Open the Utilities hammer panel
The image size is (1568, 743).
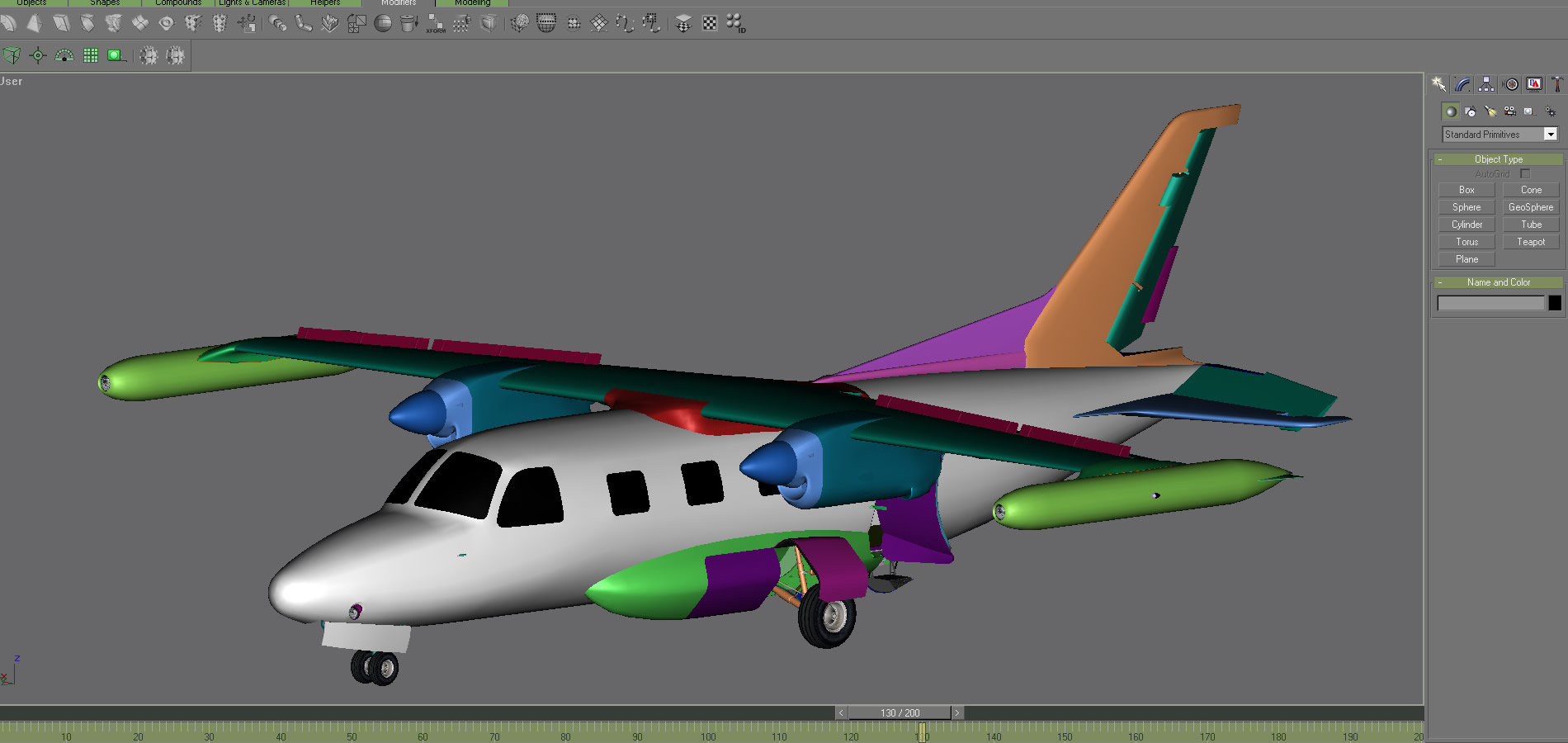pos(1556,84)
